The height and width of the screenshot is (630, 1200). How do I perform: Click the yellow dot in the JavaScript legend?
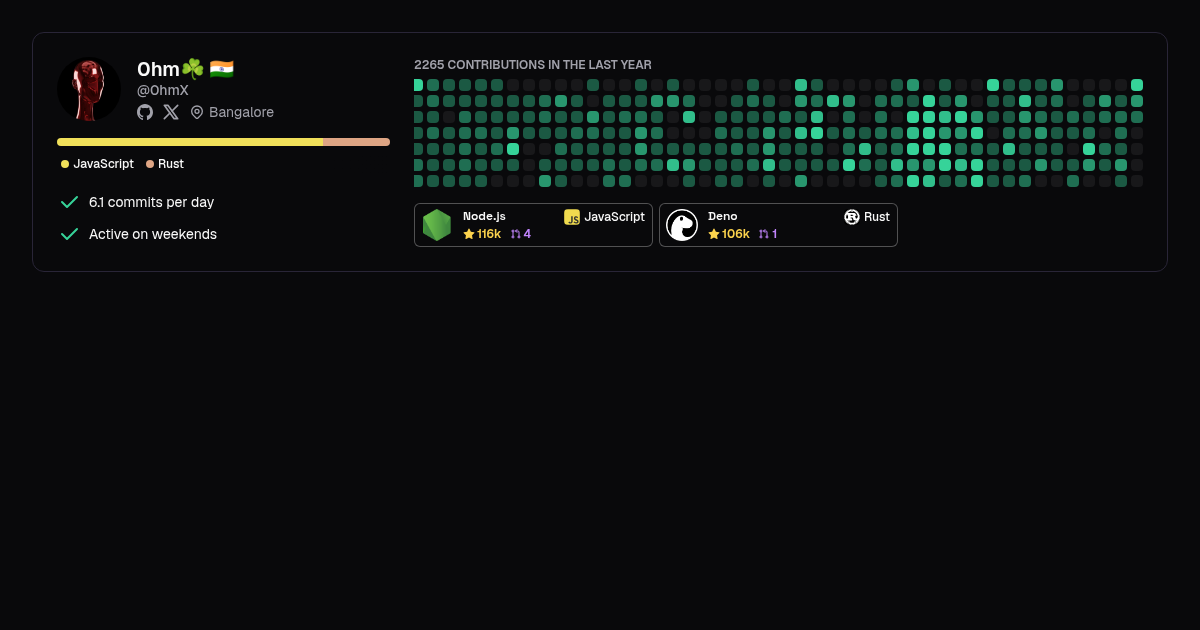pyautogui.click(x=65, y=164)
